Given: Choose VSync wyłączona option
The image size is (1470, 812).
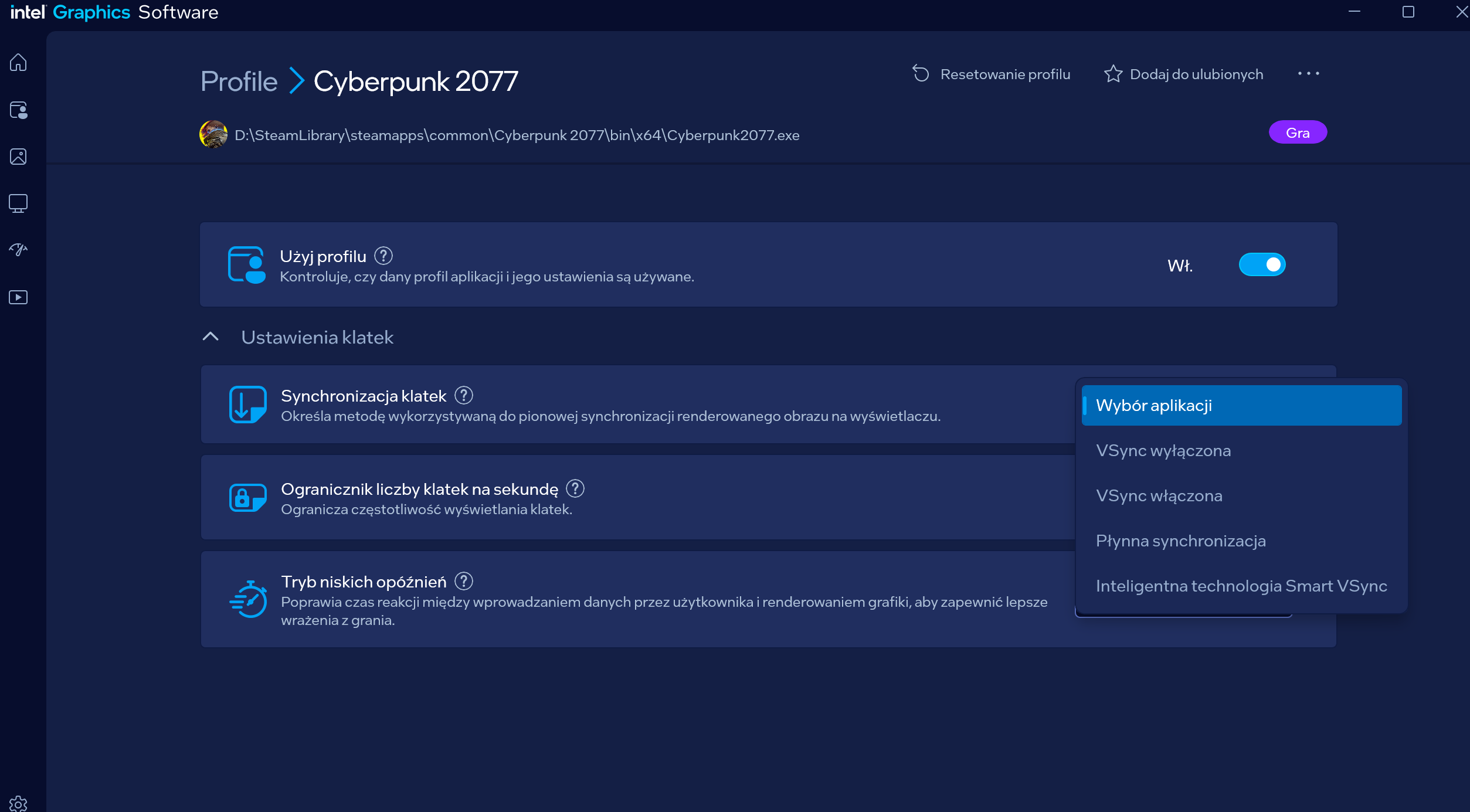Looking at the screenshot, I should tap(1163, 450).
